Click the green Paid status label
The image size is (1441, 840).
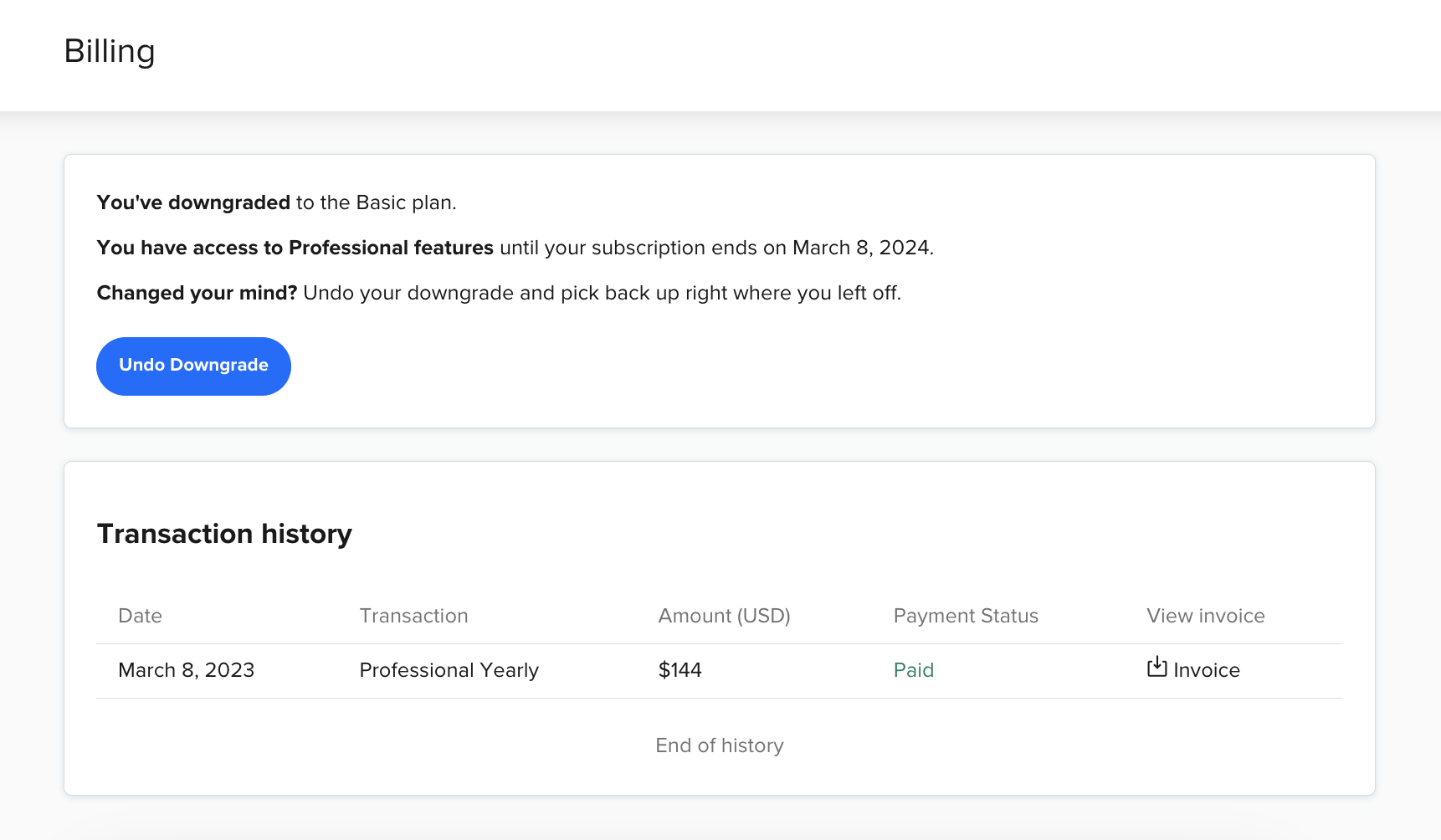[913, 670]
